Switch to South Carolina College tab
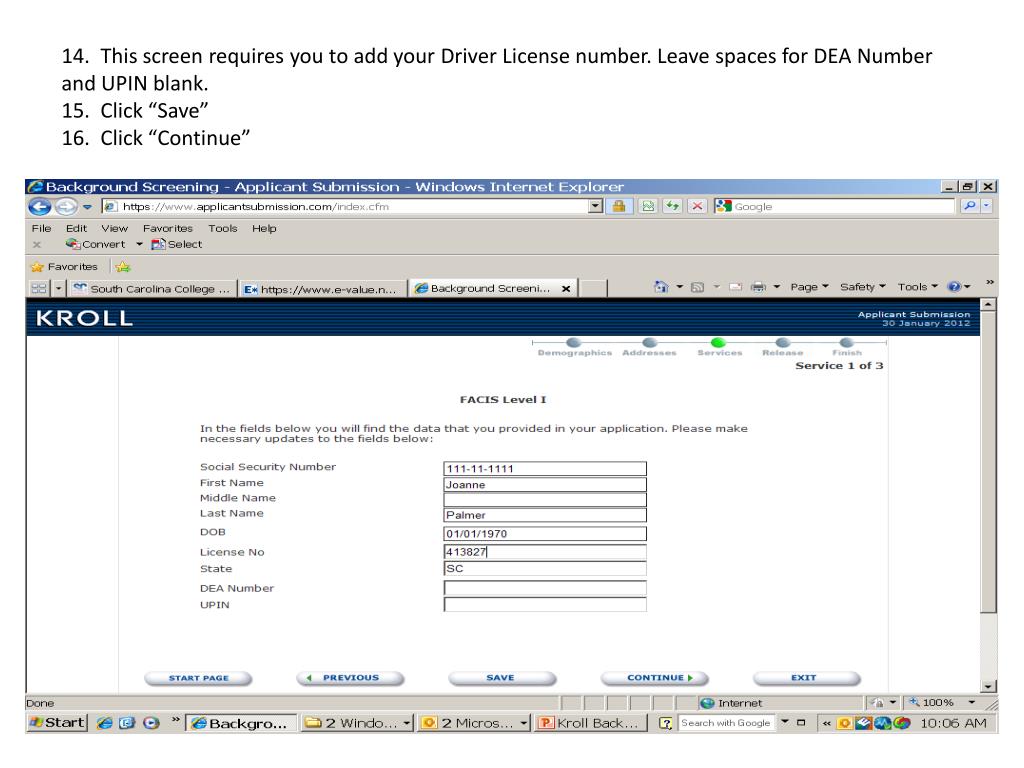The height and width of the screenshot is (768, 1024). coord(152,289)
